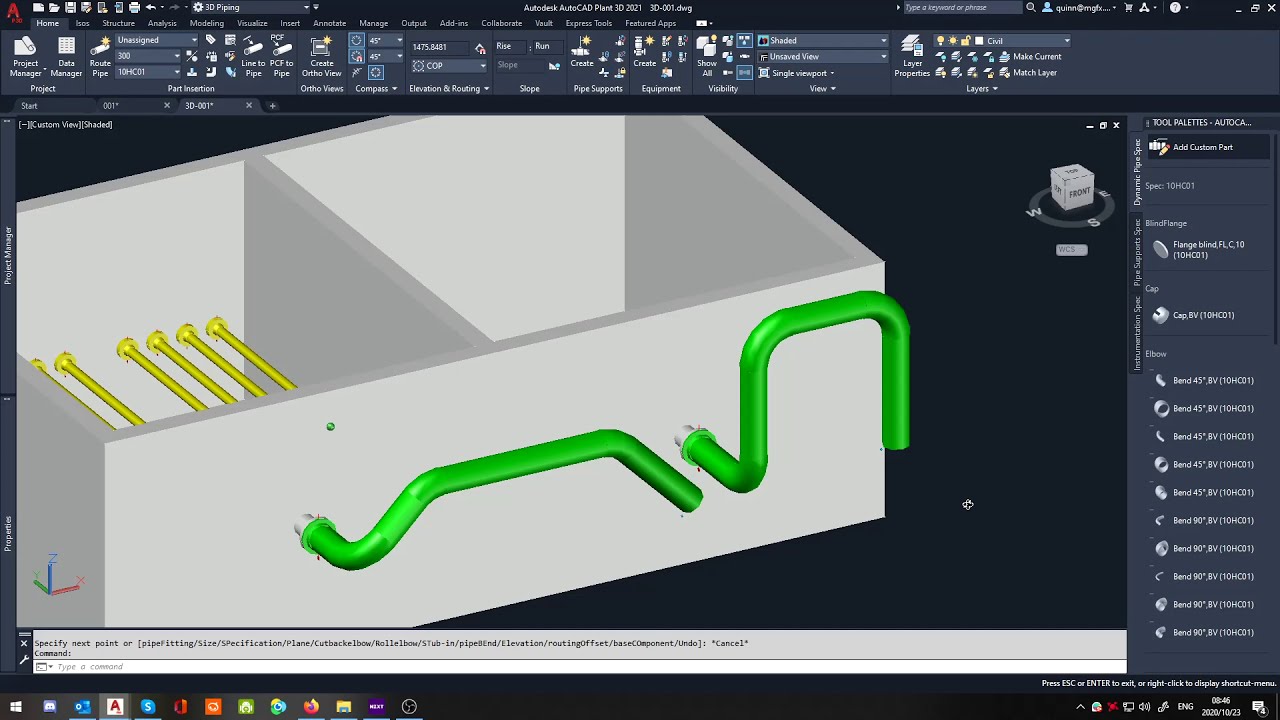Run the Line to Pipe tool
The image size is (1280, 720).
[253, 57]
